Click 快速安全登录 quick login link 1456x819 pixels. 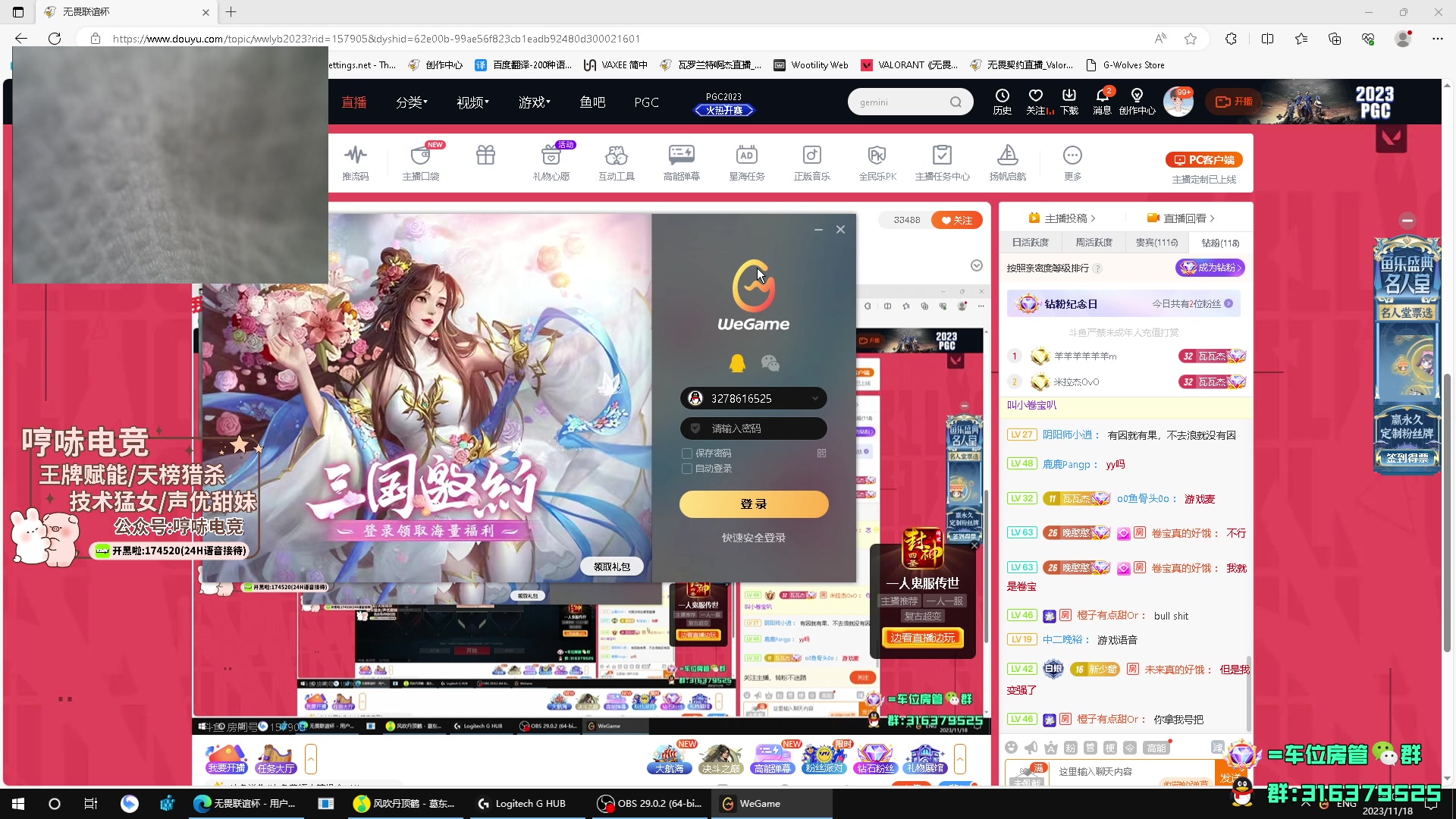753,538
